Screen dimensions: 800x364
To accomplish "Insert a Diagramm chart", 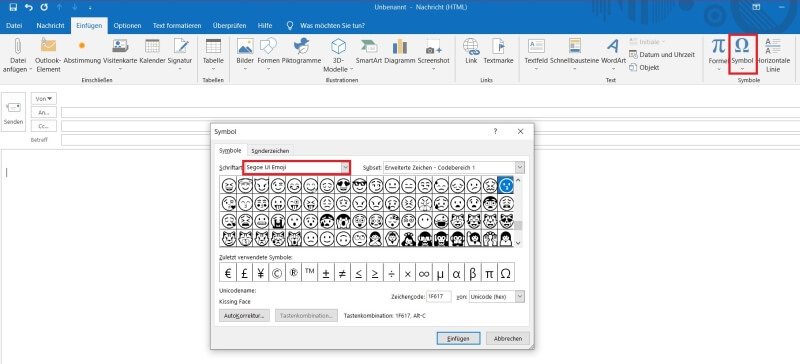I will click(x=400, y=51).
